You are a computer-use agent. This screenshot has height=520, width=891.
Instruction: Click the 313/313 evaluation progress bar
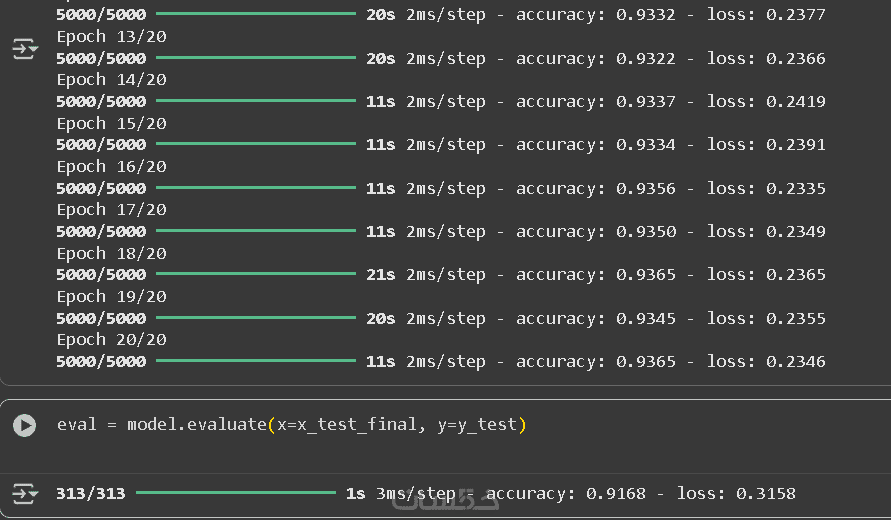click(235, 493)
